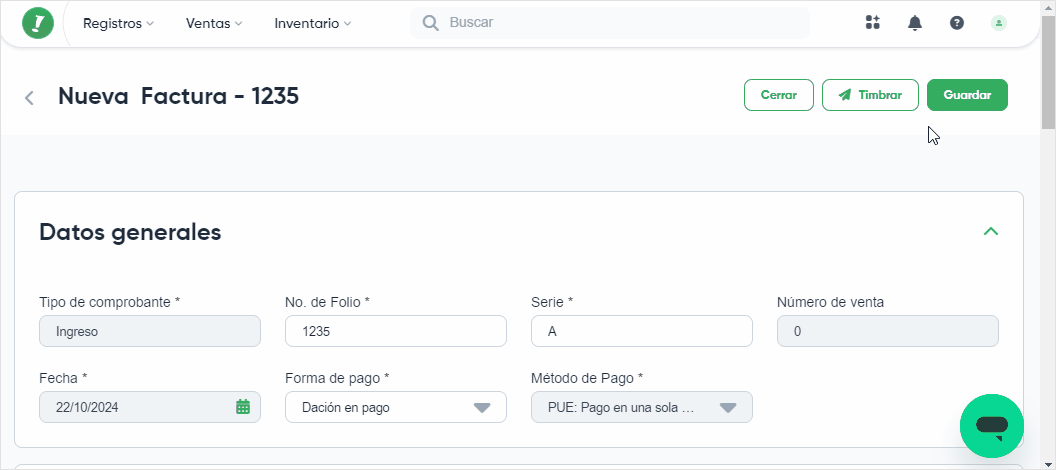Save the invoice with Guardar

[967, 95]
